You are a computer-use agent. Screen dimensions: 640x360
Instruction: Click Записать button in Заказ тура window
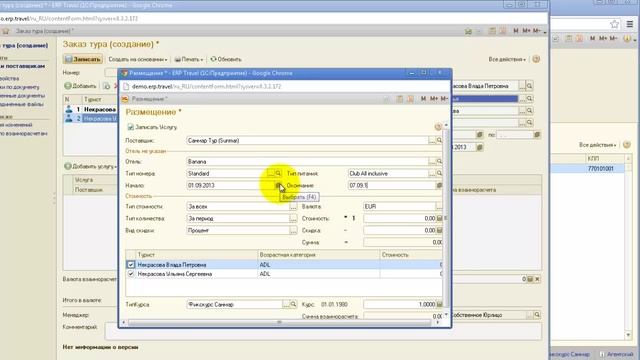click(83, 59)
